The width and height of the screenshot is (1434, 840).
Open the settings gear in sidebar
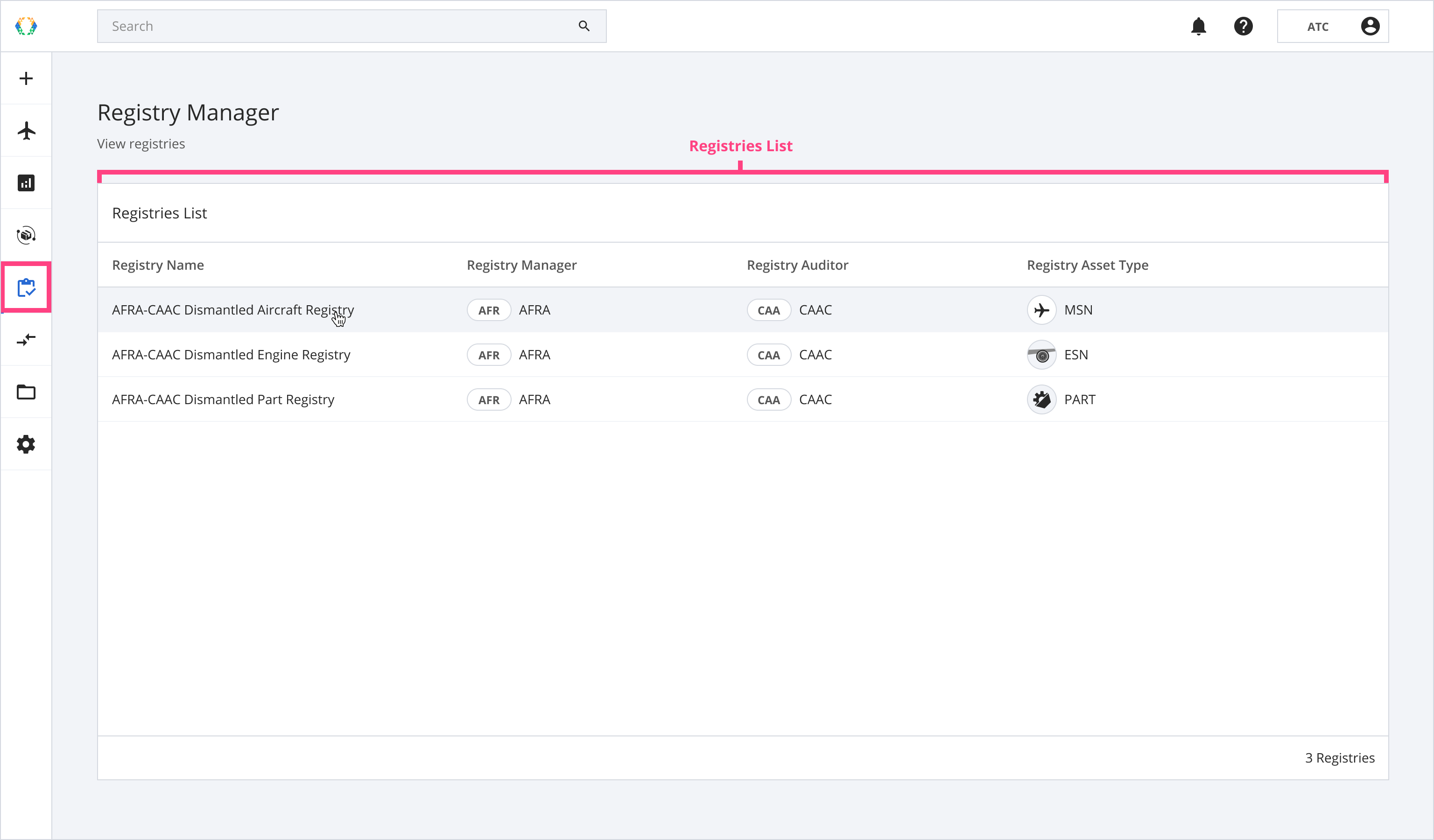[26, 444]
